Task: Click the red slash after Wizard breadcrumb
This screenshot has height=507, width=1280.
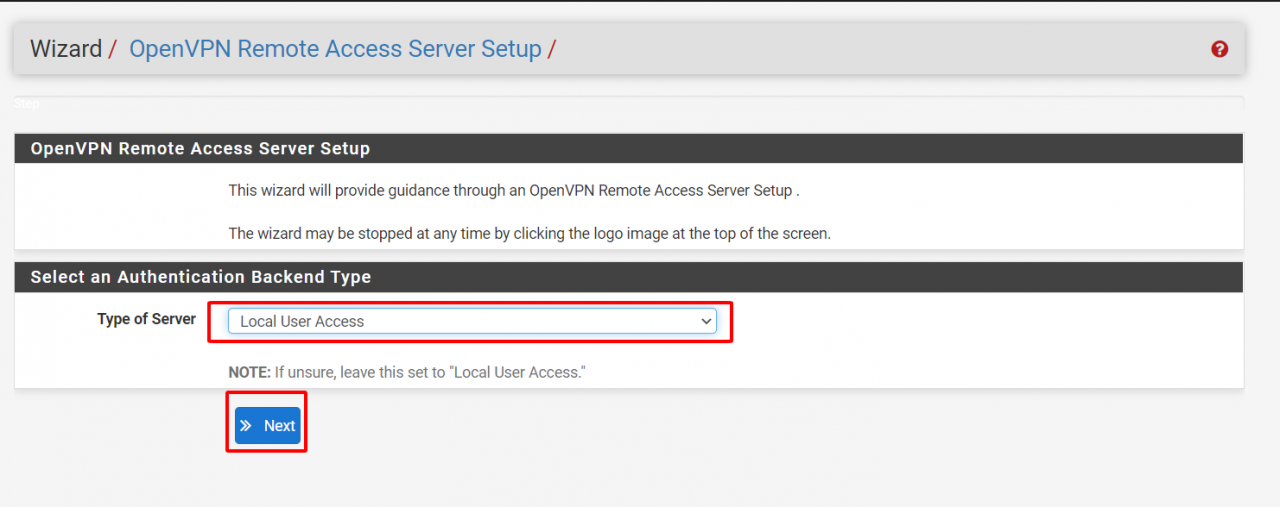Action: (x=113, y=49)
